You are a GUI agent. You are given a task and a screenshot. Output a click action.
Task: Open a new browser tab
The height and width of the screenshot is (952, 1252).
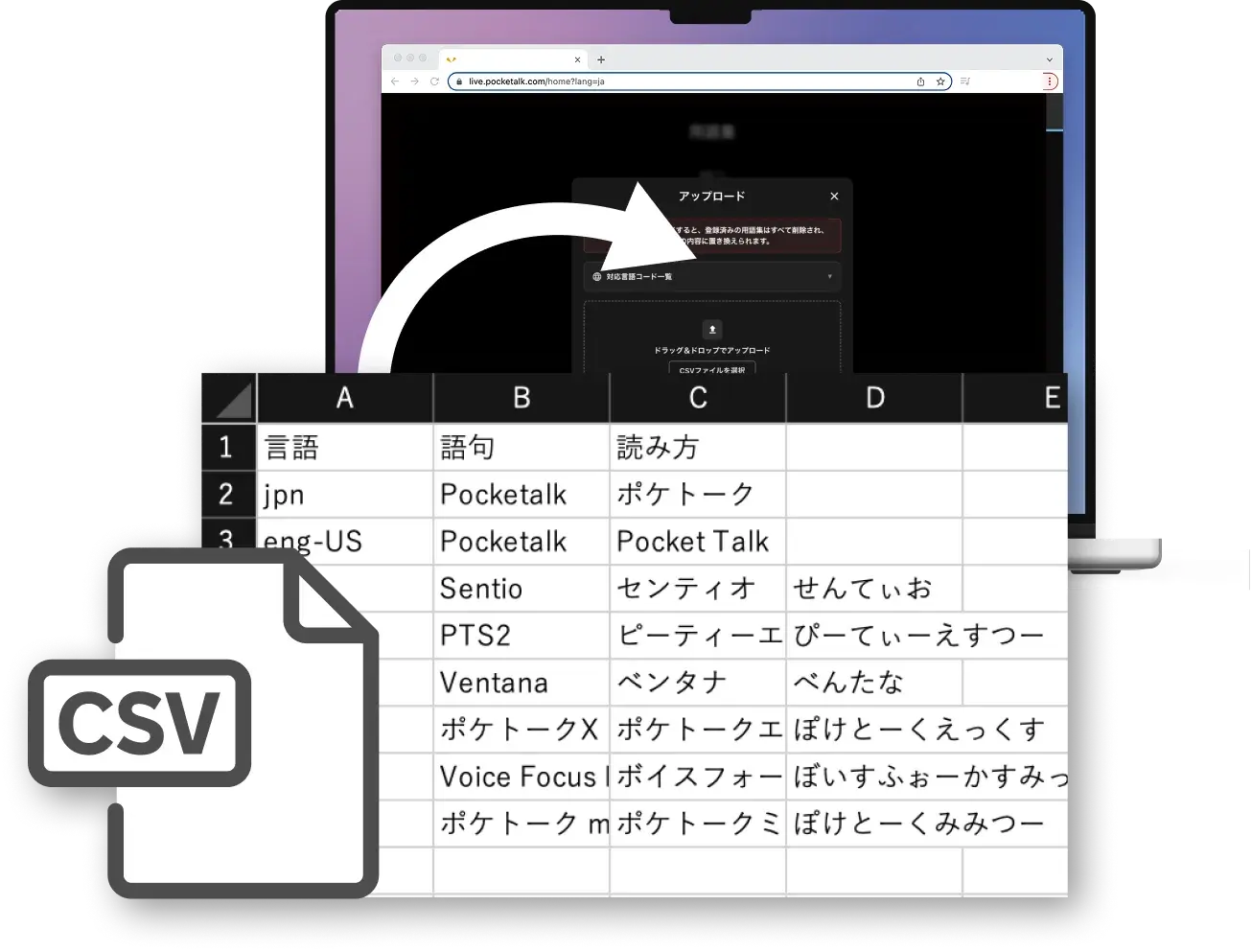601,59
